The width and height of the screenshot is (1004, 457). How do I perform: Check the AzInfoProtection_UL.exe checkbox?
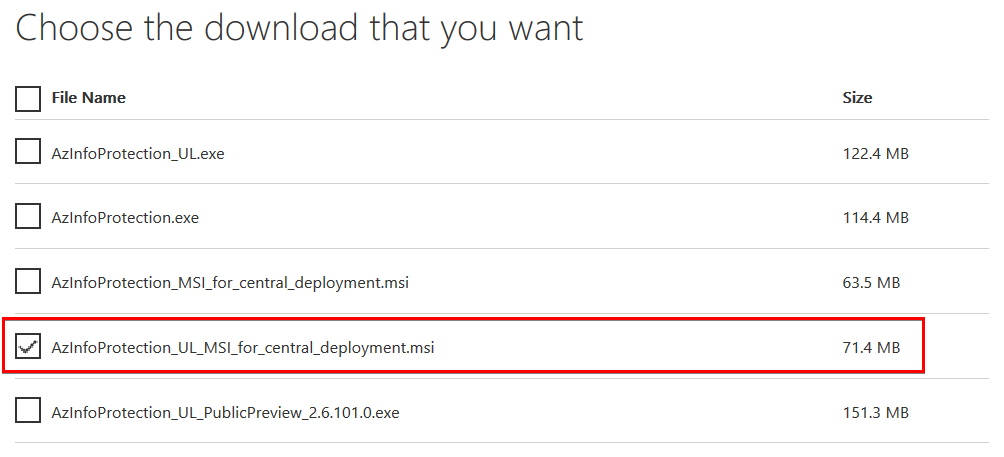tap(28, 152)
